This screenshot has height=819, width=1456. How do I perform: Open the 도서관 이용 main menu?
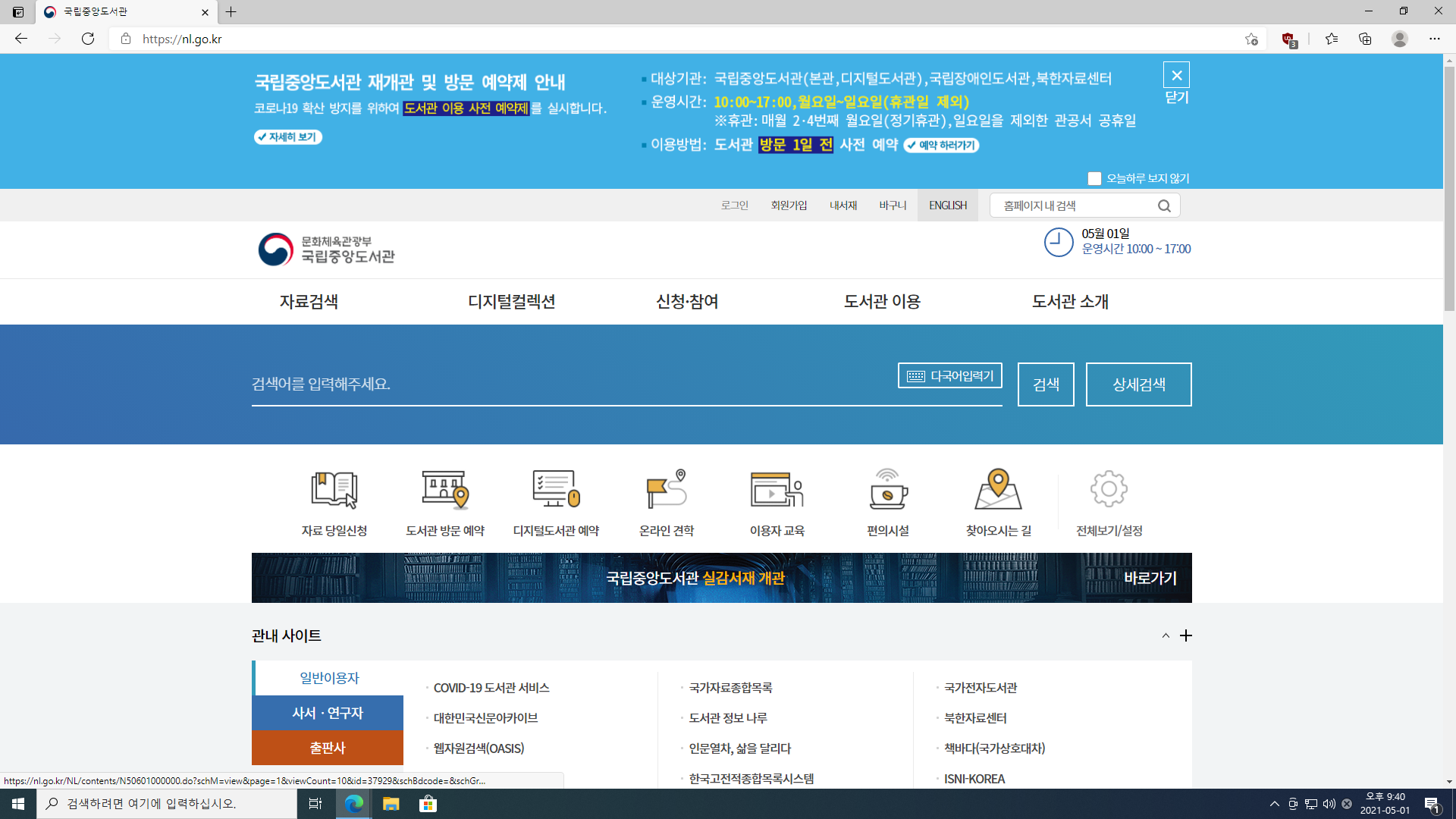pos(882,302)
